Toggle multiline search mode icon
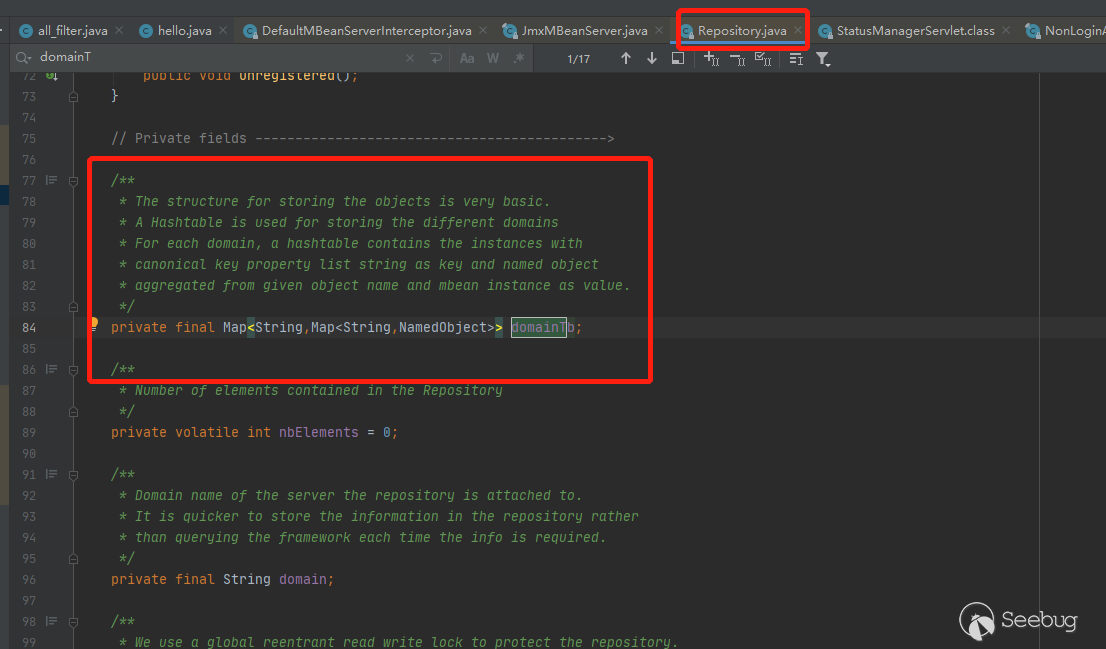1106x649 pixels. pos(796,59)
